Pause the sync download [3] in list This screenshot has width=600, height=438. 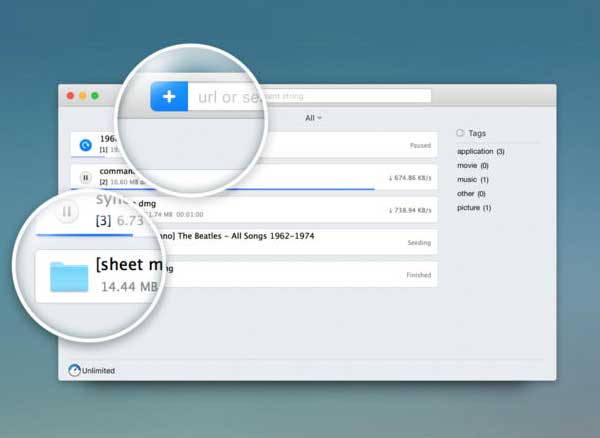[x=67, y=212]
